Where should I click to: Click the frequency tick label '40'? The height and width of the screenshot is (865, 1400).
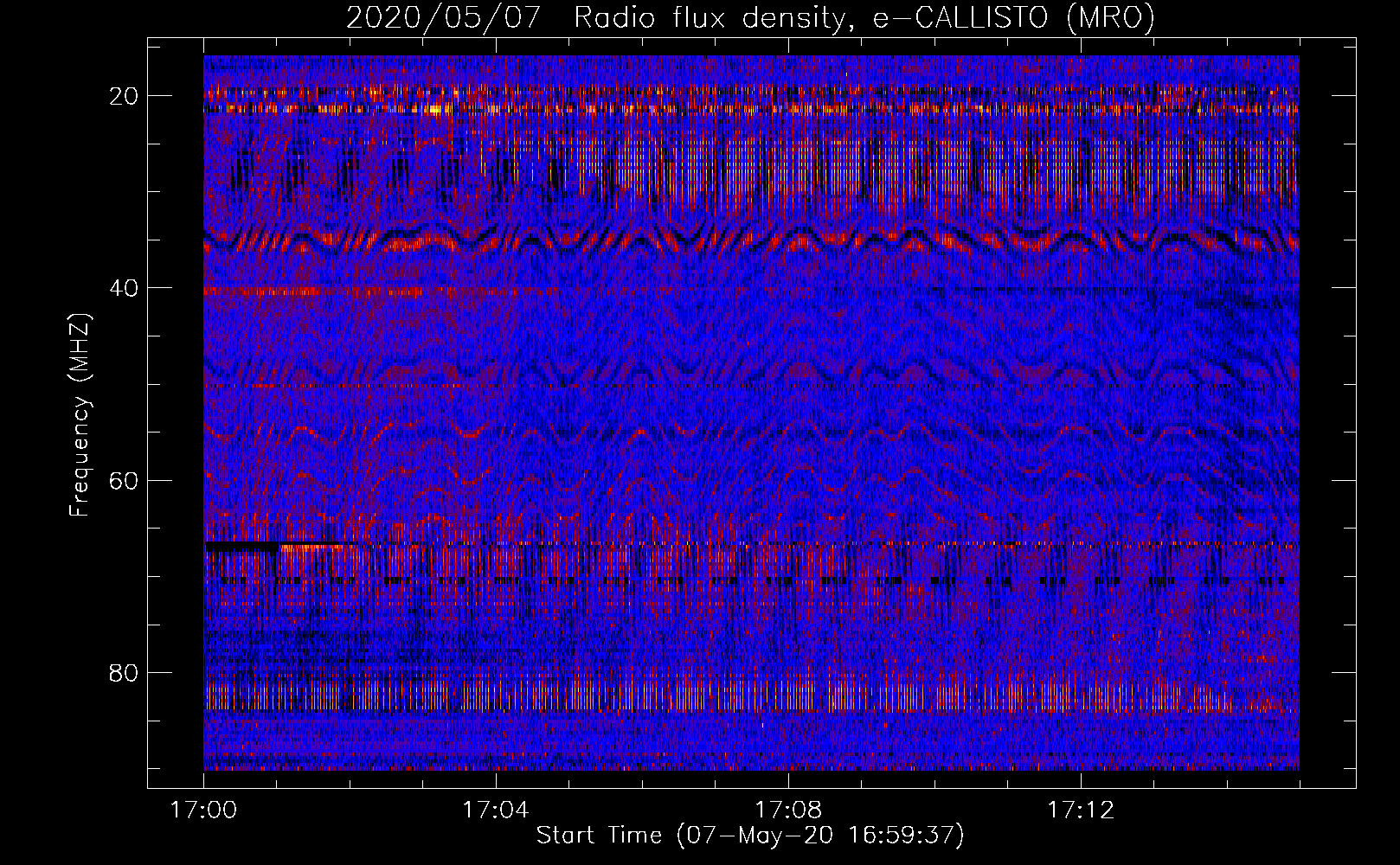(124, 288)
